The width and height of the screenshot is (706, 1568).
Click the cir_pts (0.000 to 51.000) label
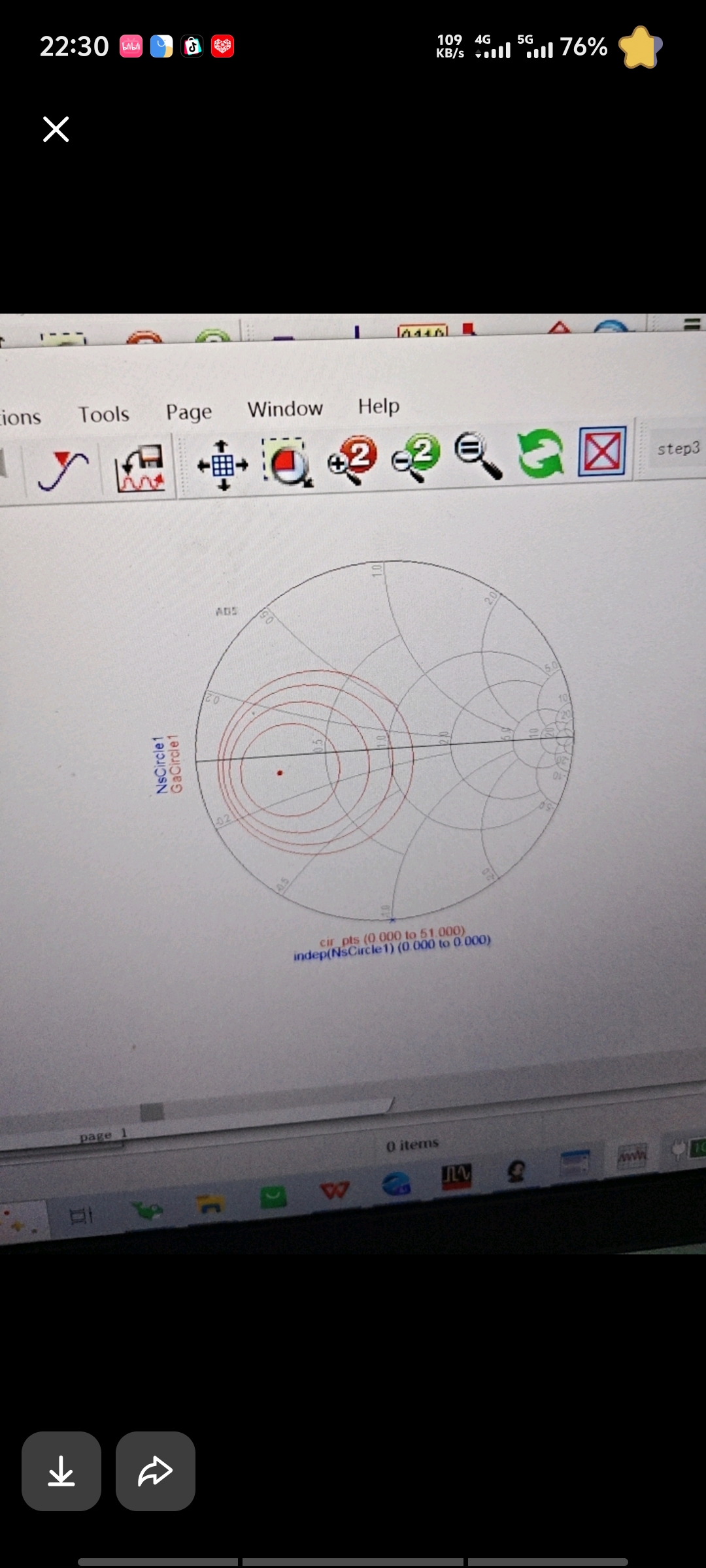tap(392, 937)
